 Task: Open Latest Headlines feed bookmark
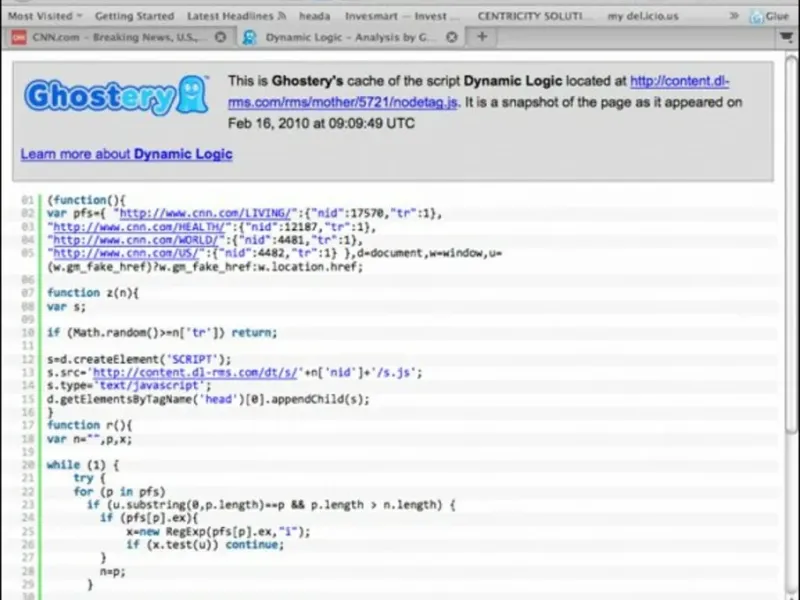[236, 16]
